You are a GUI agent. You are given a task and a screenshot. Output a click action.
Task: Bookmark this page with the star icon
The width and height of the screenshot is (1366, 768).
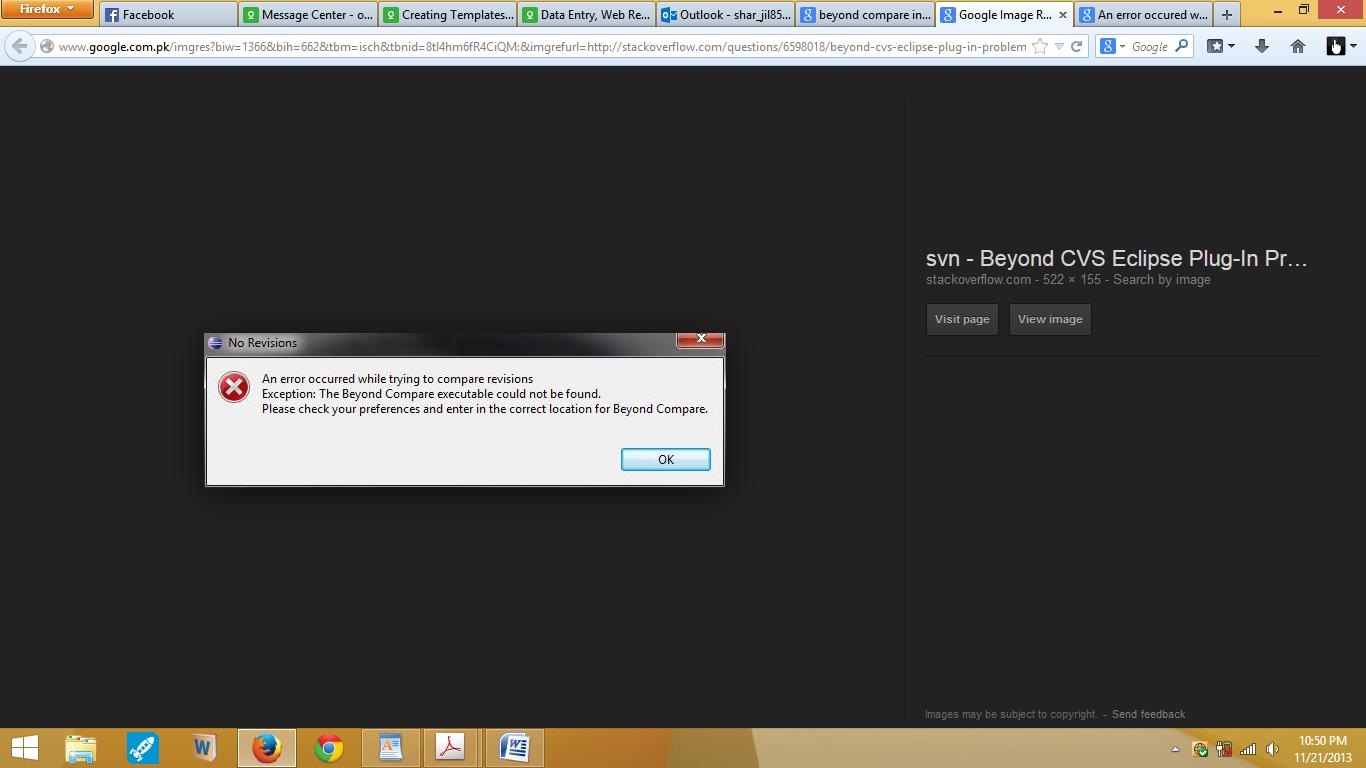pos(1040,46)
